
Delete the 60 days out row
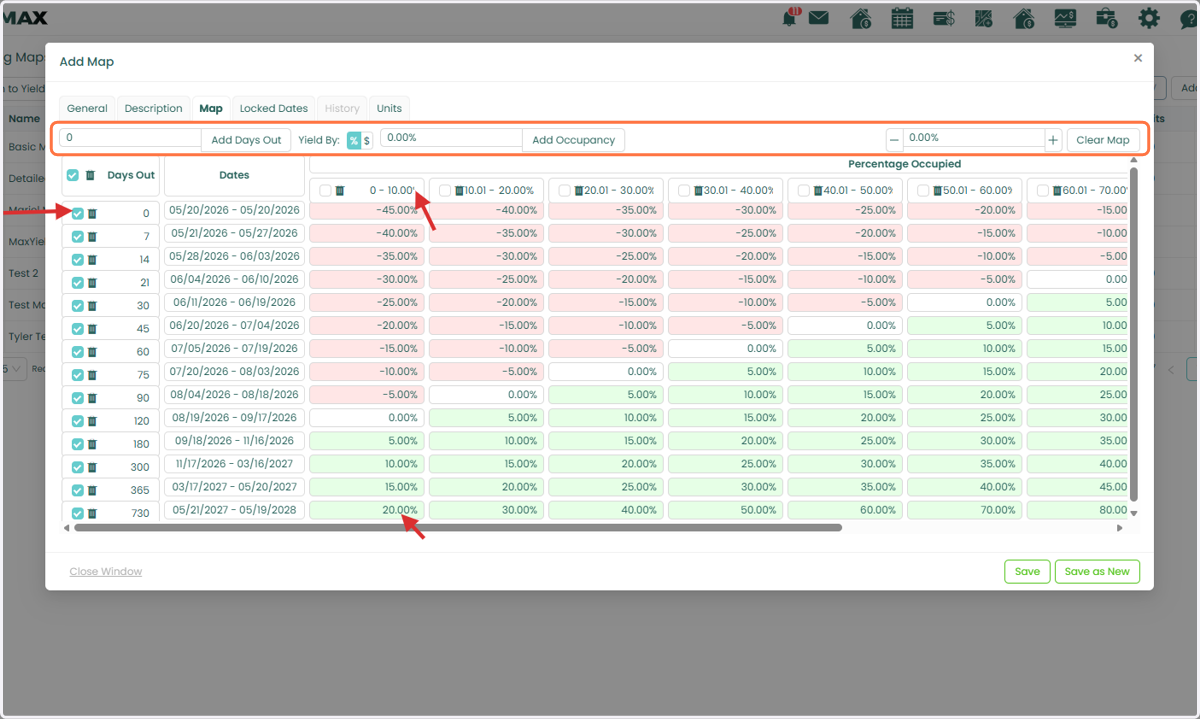pyautogui.click(x=92, y=352)
